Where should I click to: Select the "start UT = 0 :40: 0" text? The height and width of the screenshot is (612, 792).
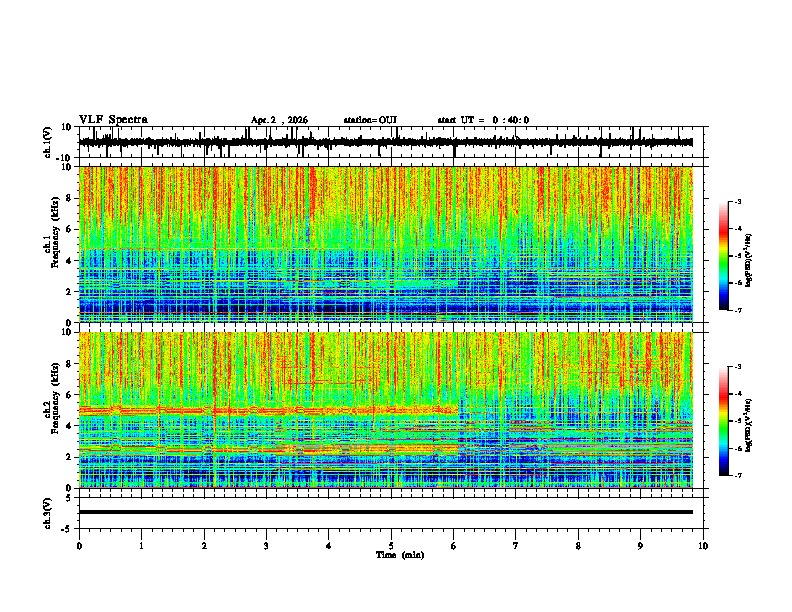pyautogui.click(x=483, y=120)
